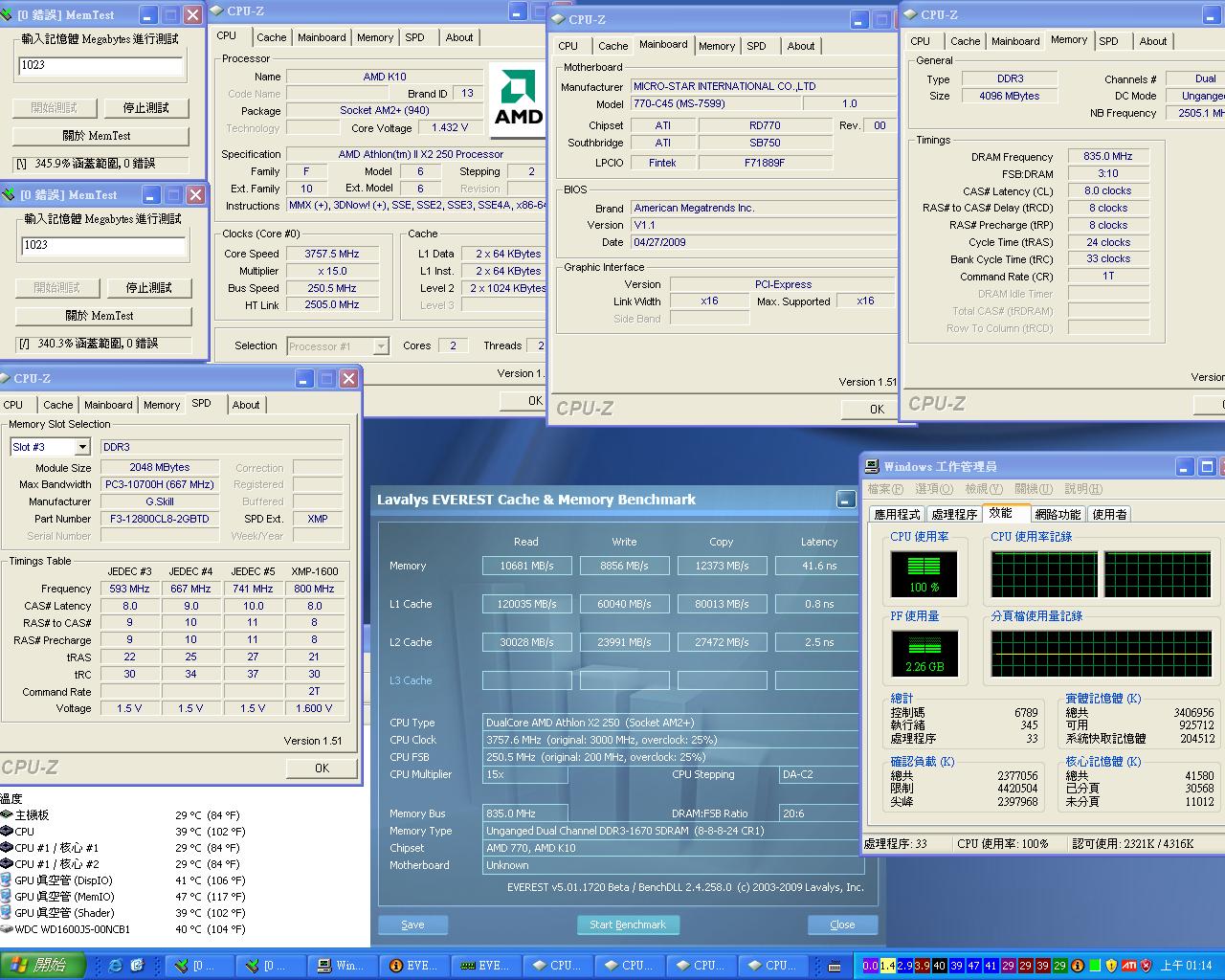The image size is (1225, 980).
Task: Switch to the Windows Task Manager taskbar item
Action: point(343,966)
